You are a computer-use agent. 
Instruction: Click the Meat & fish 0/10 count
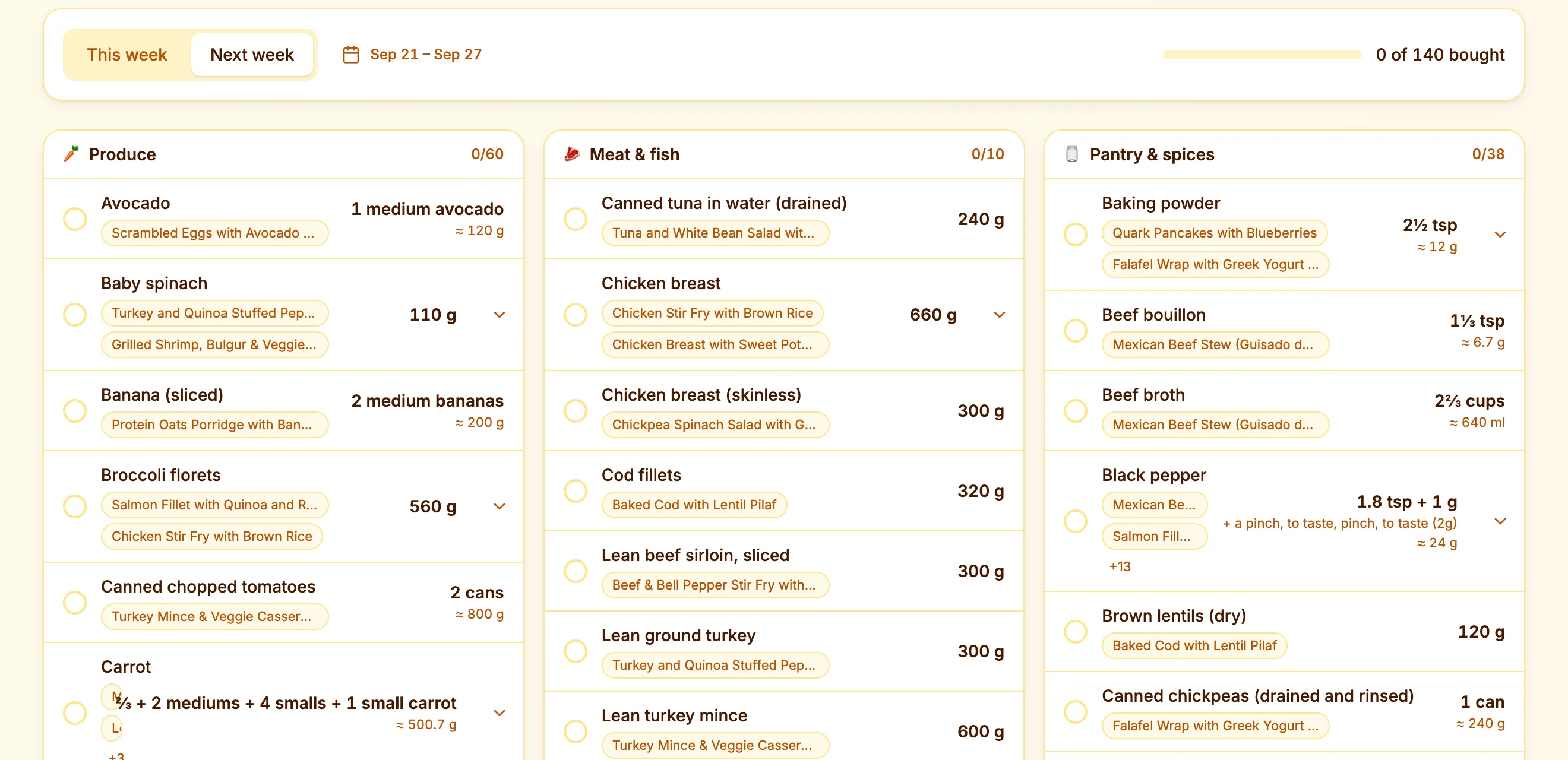click(987, 154)
